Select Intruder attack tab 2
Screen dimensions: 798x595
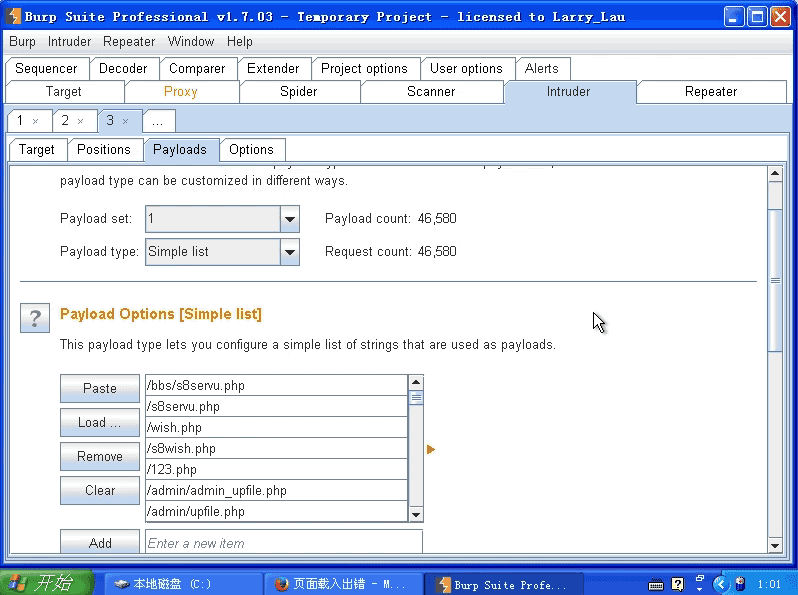coord(65,121)
